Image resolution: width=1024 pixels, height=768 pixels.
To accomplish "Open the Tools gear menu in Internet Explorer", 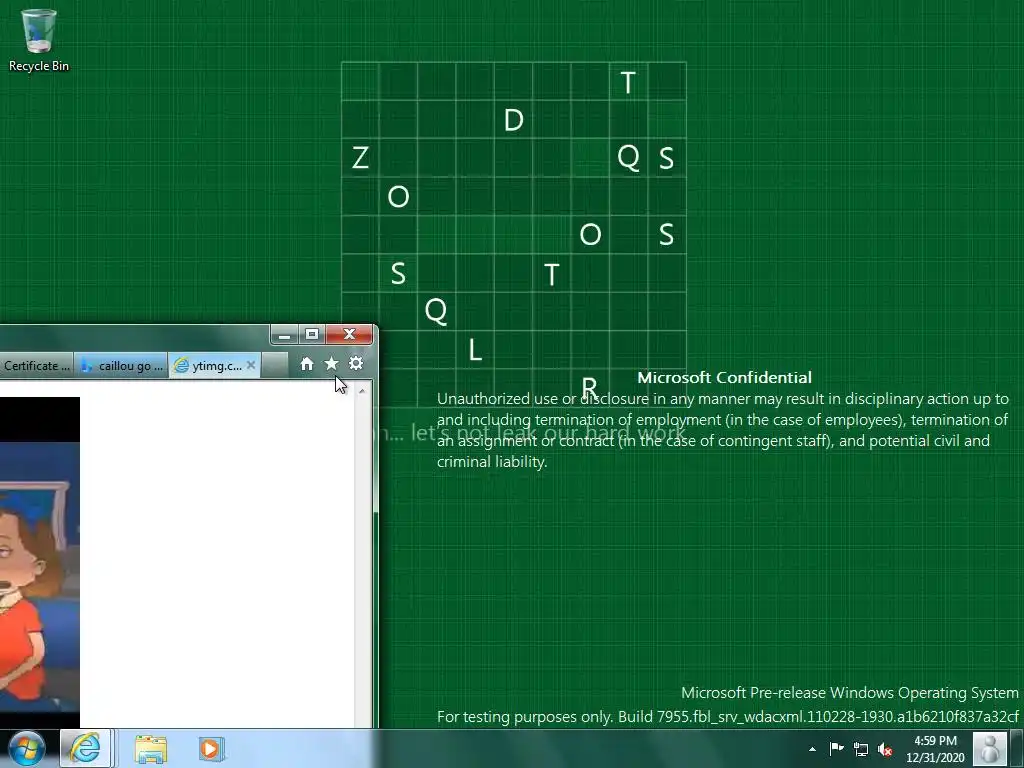I will [356, 364].
